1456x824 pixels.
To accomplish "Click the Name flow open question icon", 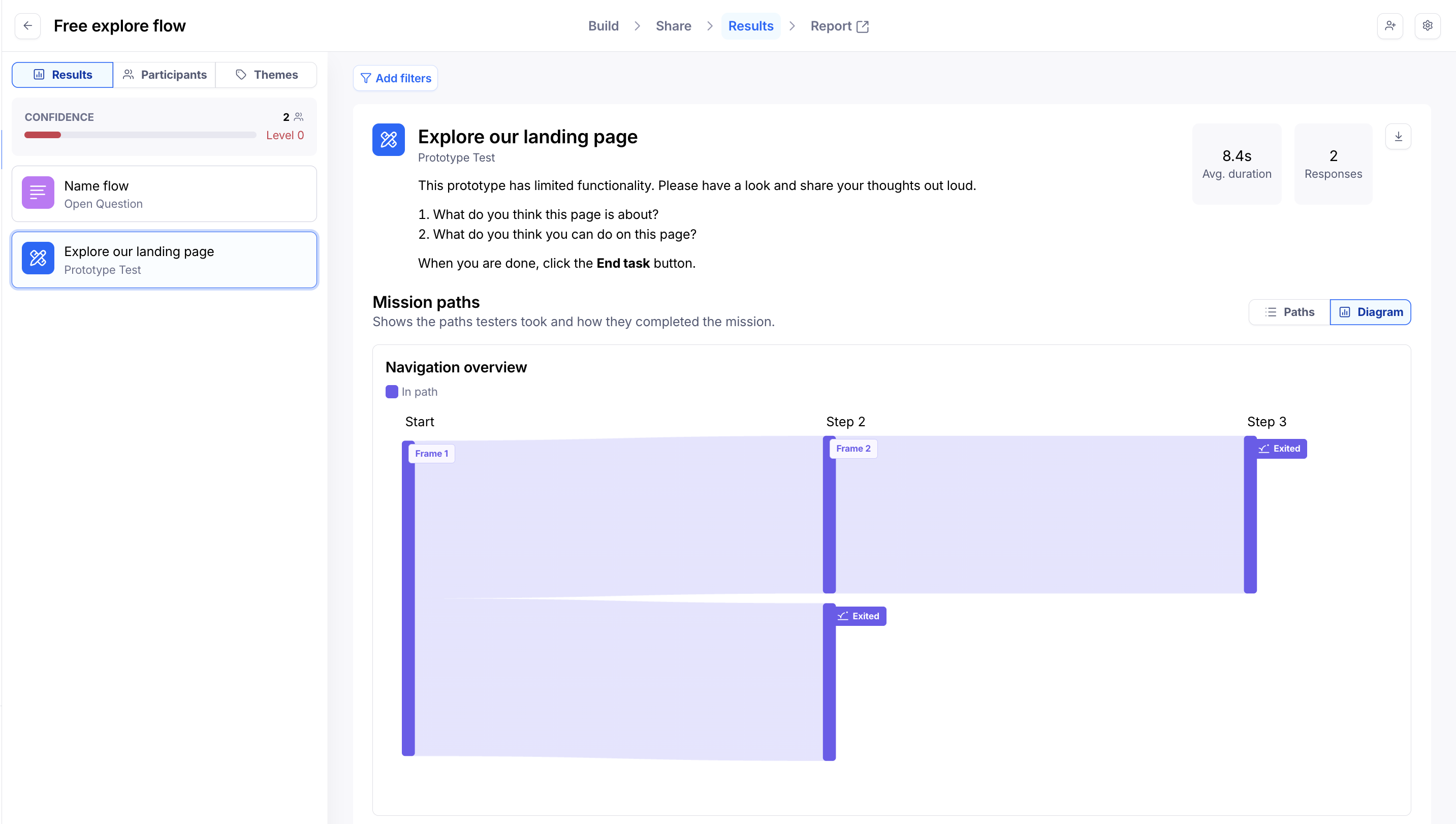I will (x=38, y=193).
